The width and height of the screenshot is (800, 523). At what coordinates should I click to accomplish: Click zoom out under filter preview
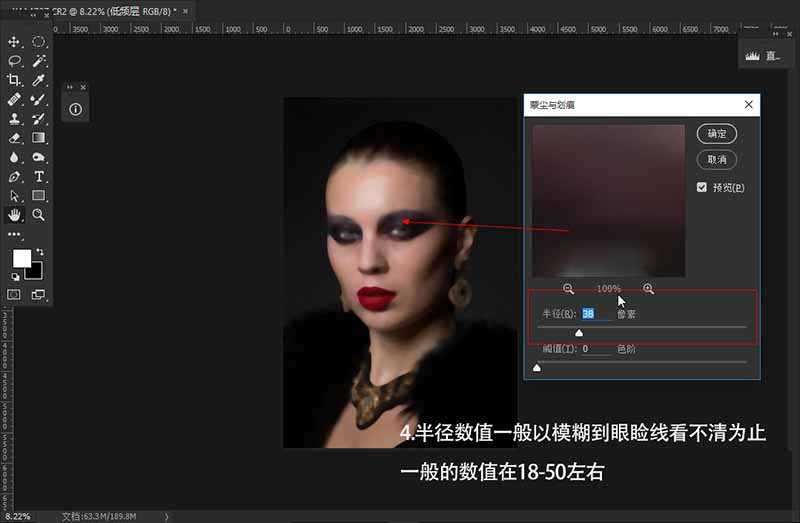568,289
